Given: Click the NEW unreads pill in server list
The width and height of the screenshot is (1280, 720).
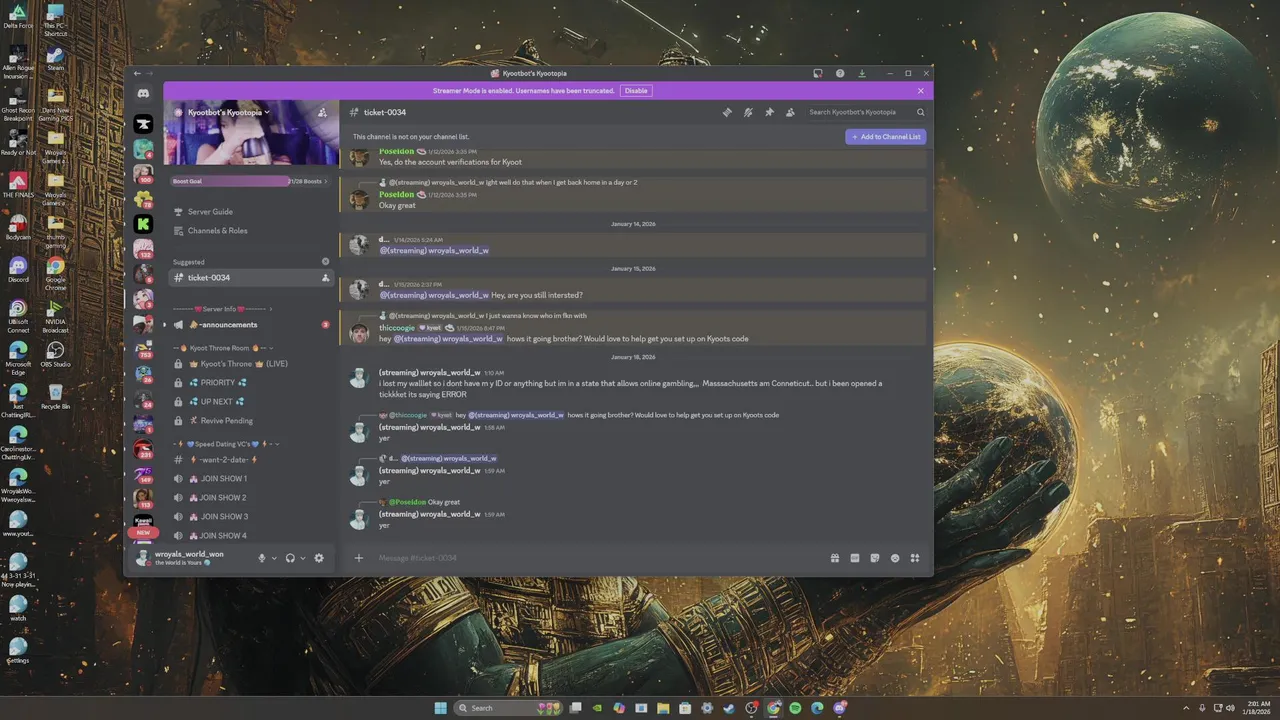Looking at the screenshot, I should [143, 533].
